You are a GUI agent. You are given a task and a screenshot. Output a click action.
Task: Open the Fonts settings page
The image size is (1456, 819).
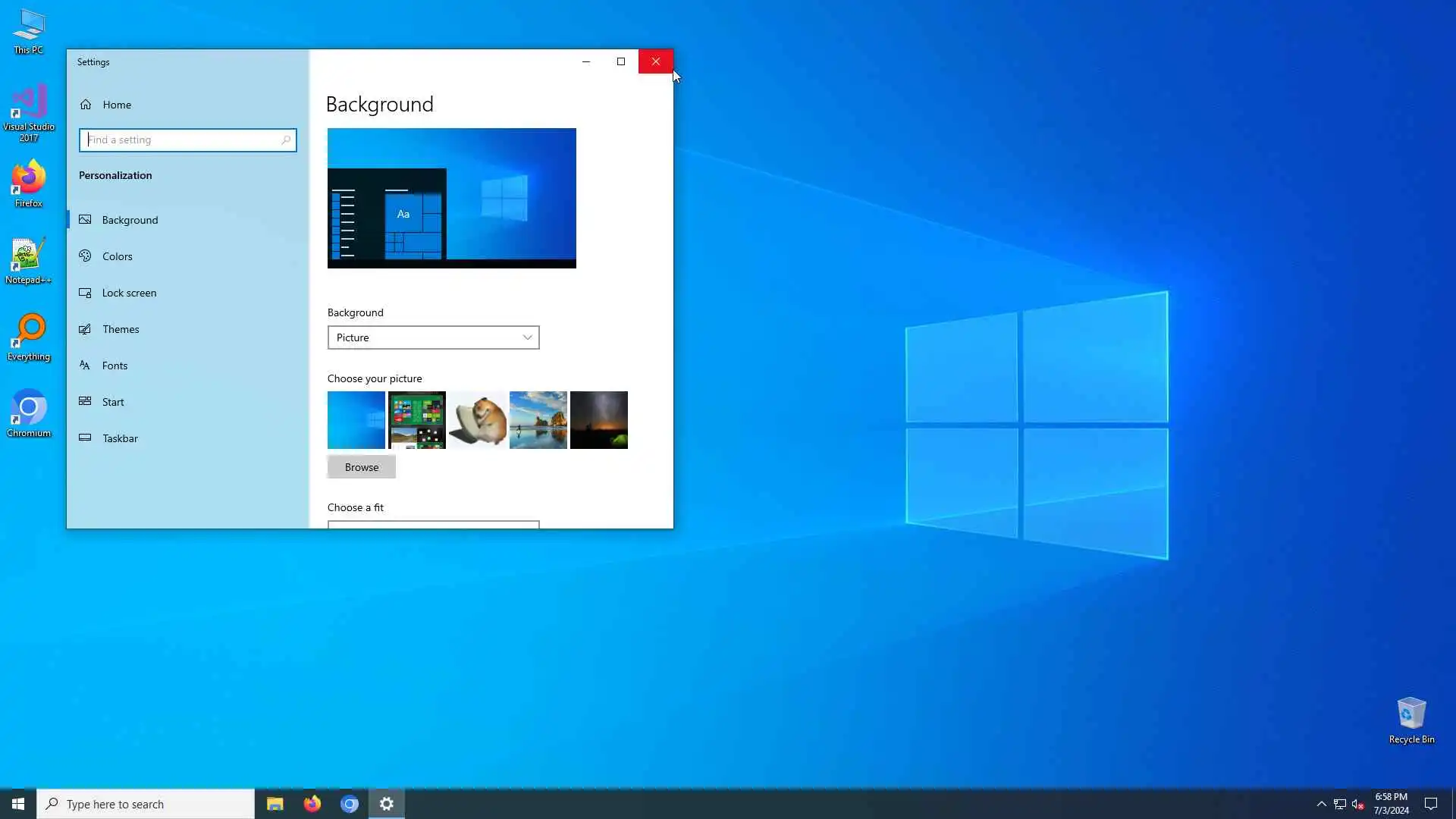coord(115,366)
